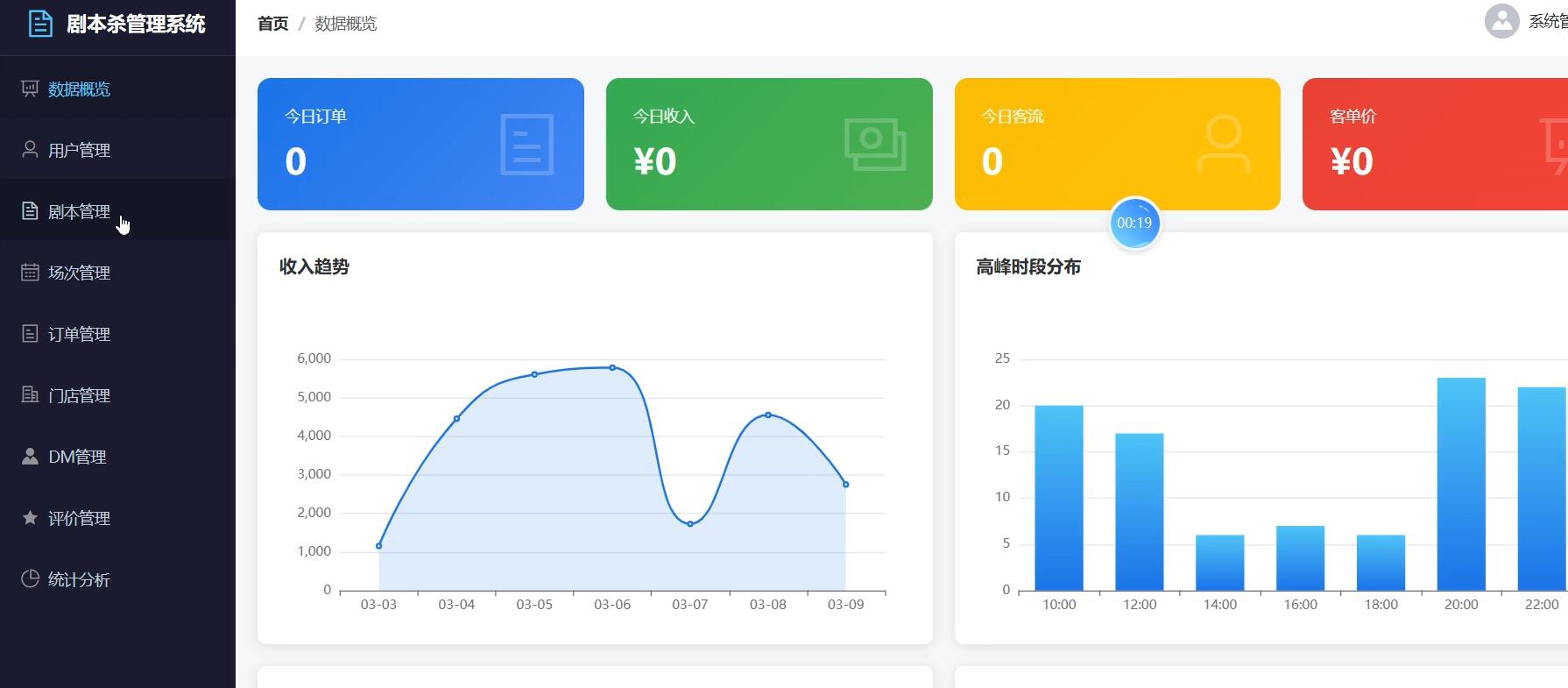Click the 数据概览 sidebar icon
This screenshot has width=1568, height=688.
30,89
